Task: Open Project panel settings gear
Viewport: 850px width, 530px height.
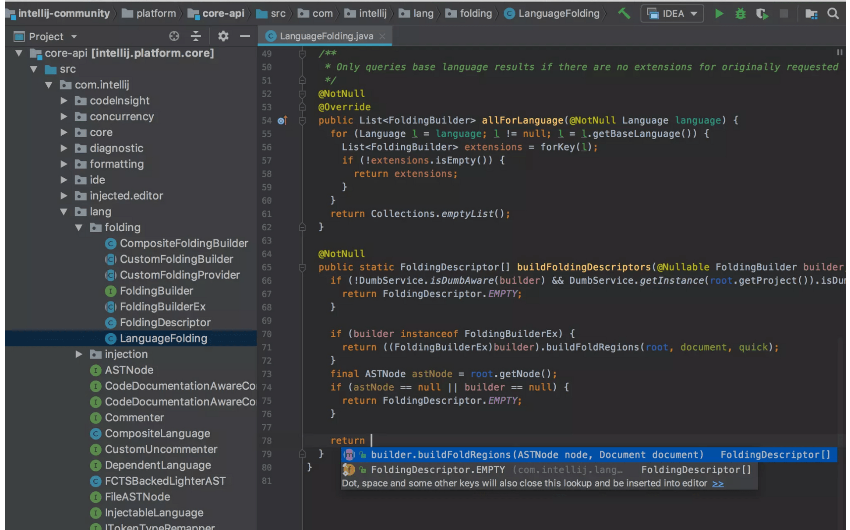Action: [222, 36]
